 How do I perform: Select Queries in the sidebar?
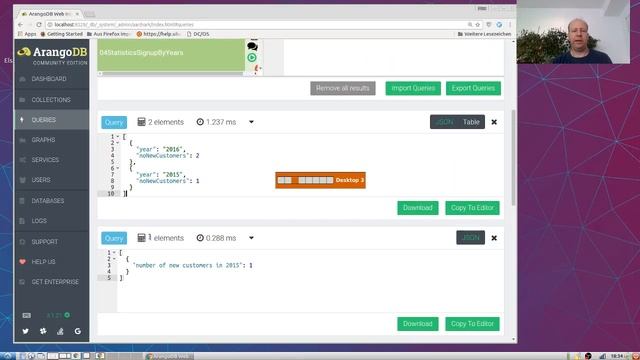(x=51, y=120)
